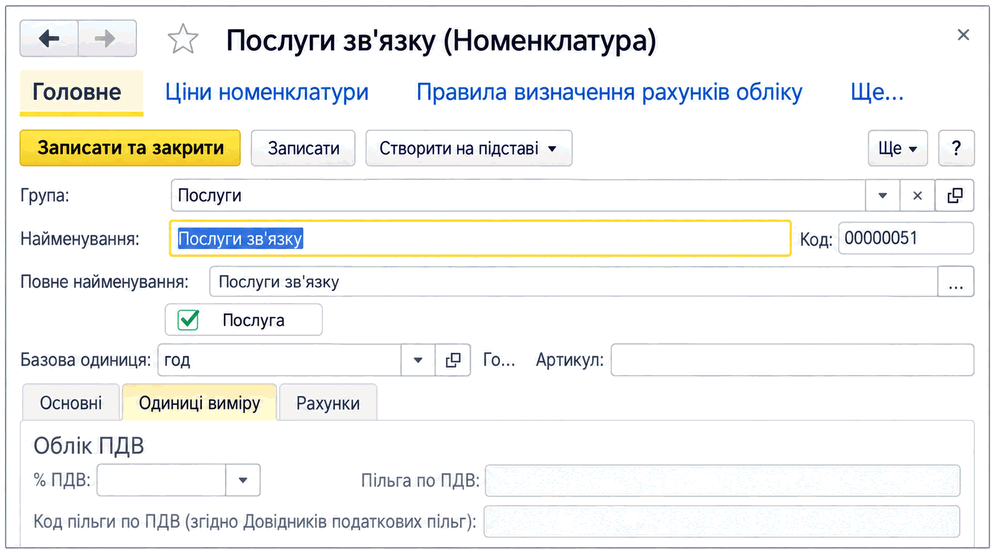Open the % ПДВ dropdown arrow
The width and height of the screenshot is (995, 554).
pos(242,480)
